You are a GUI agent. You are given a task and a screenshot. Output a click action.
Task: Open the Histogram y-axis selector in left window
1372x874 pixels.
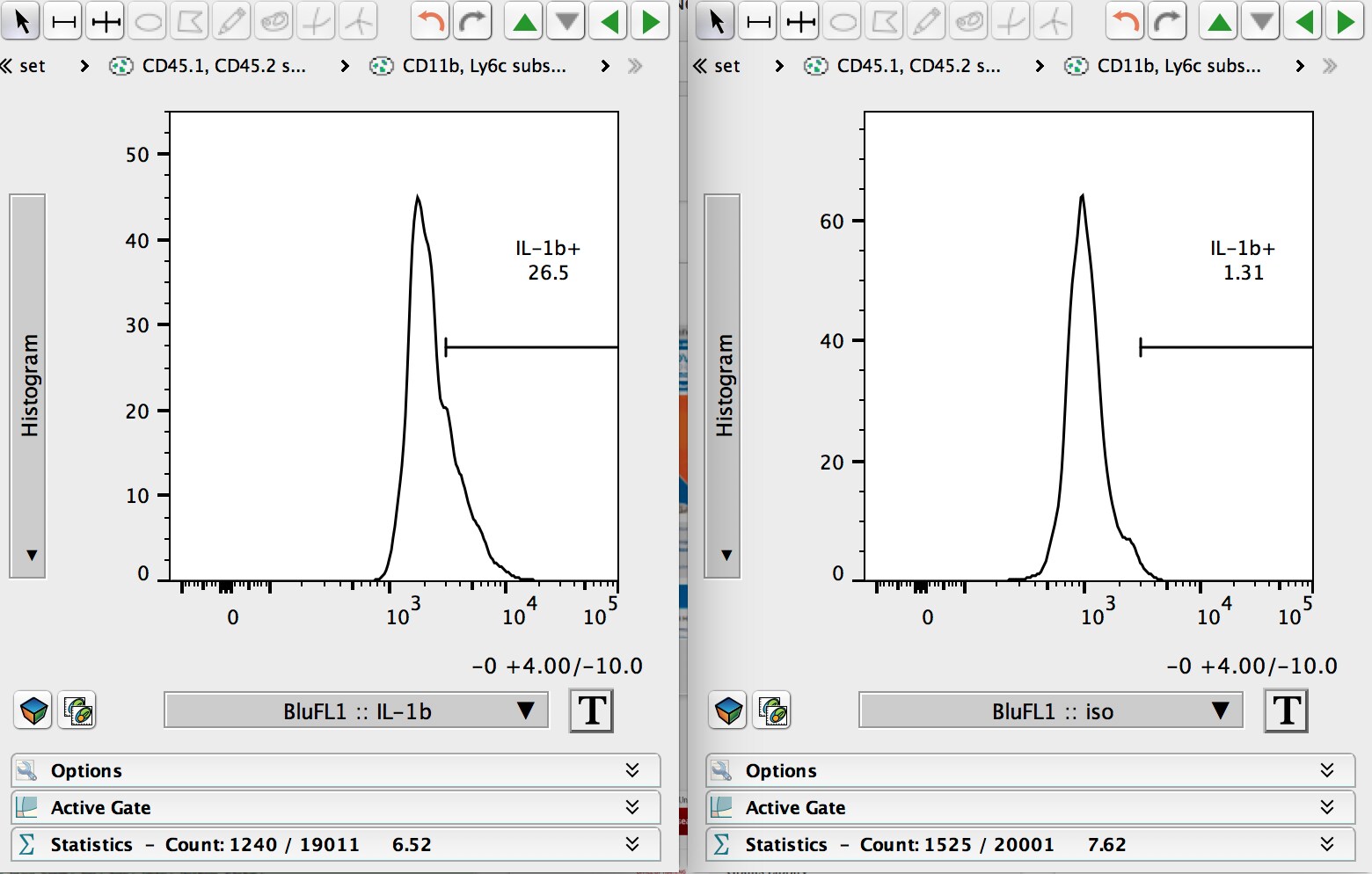28,386
